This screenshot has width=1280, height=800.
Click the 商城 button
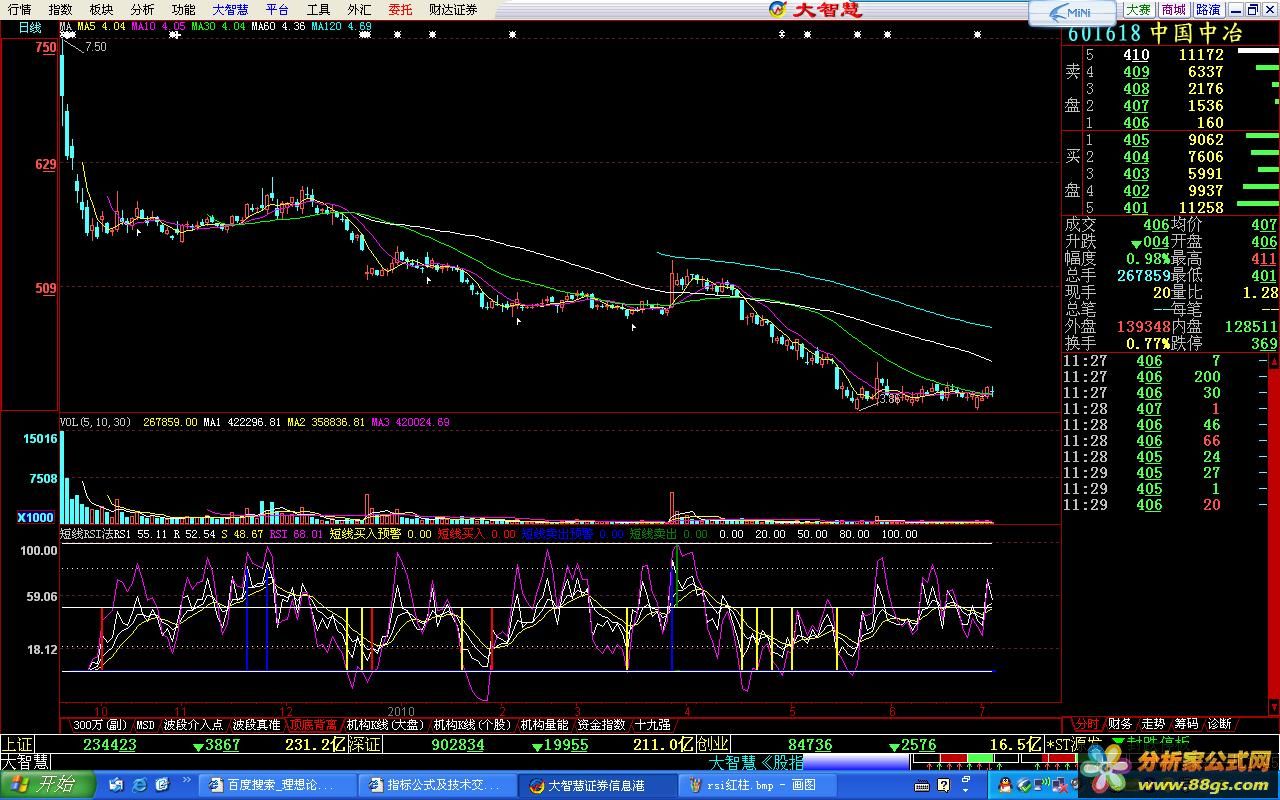(1172, 9)
